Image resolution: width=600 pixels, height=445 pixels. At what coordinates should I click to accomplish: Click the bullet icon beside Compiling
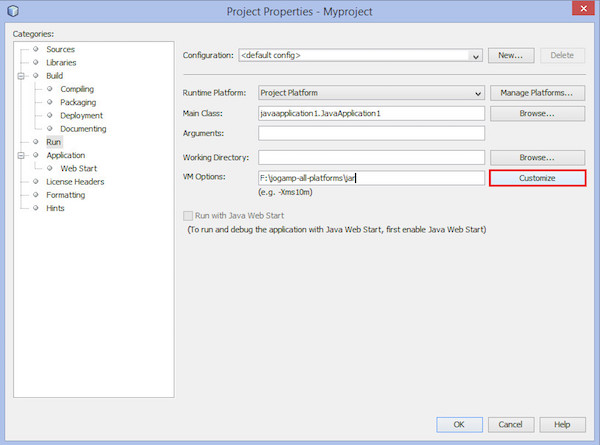[49, 89]
